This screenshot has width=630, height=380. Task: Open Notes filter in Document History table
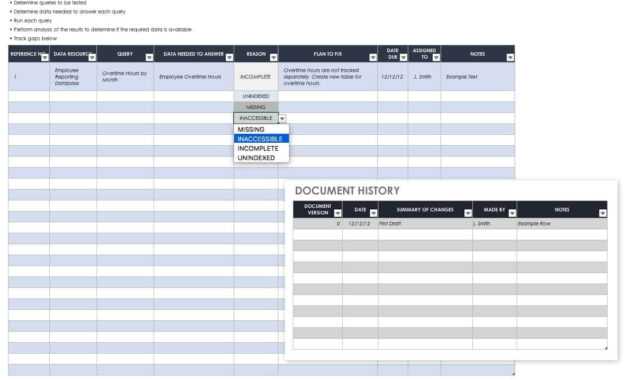pos(602,213)
